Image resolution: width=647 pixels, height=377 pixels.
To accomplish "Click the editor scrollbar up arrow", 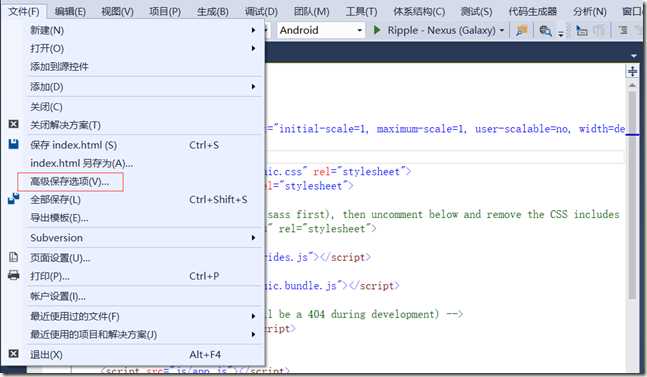I will tap(632, 85).
